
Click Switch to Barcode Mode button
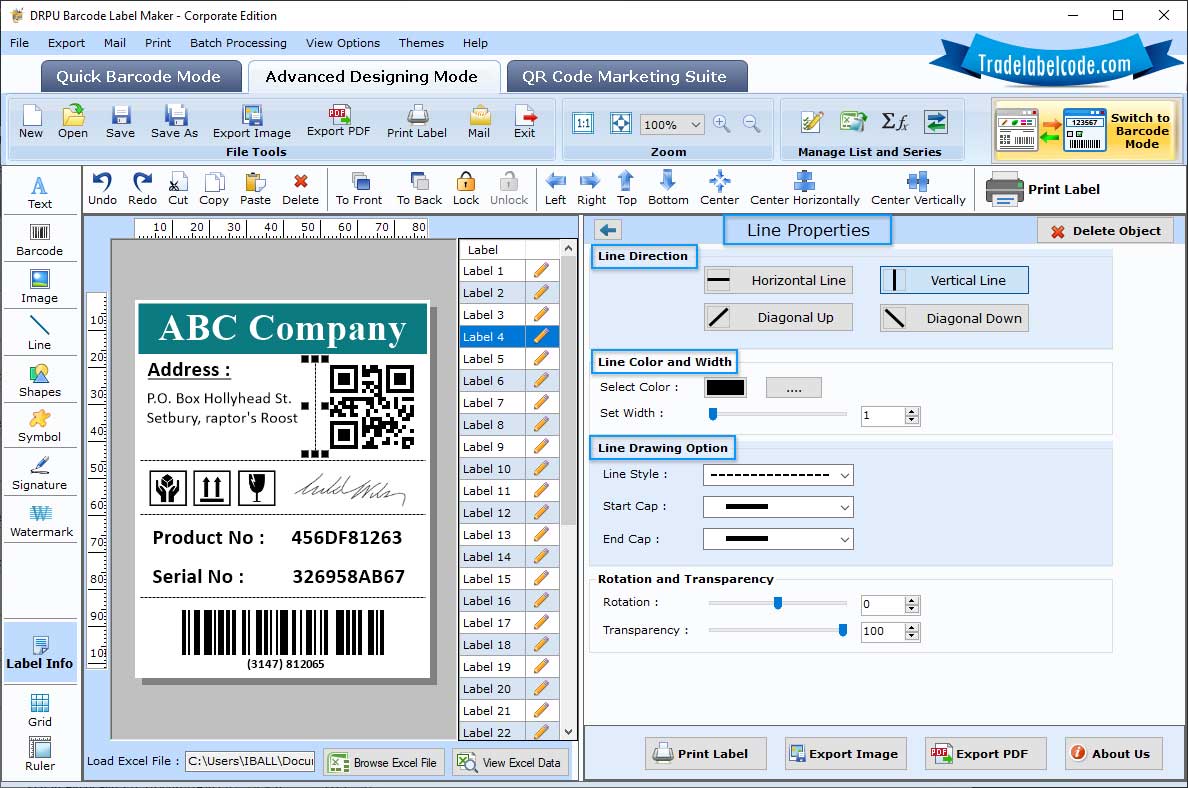click(1085, 130)
